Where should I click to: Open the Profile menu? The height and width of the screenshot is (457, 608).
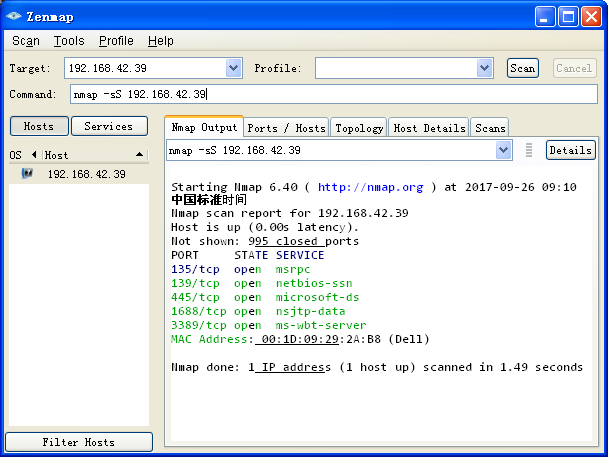click(x=116, y=41)
